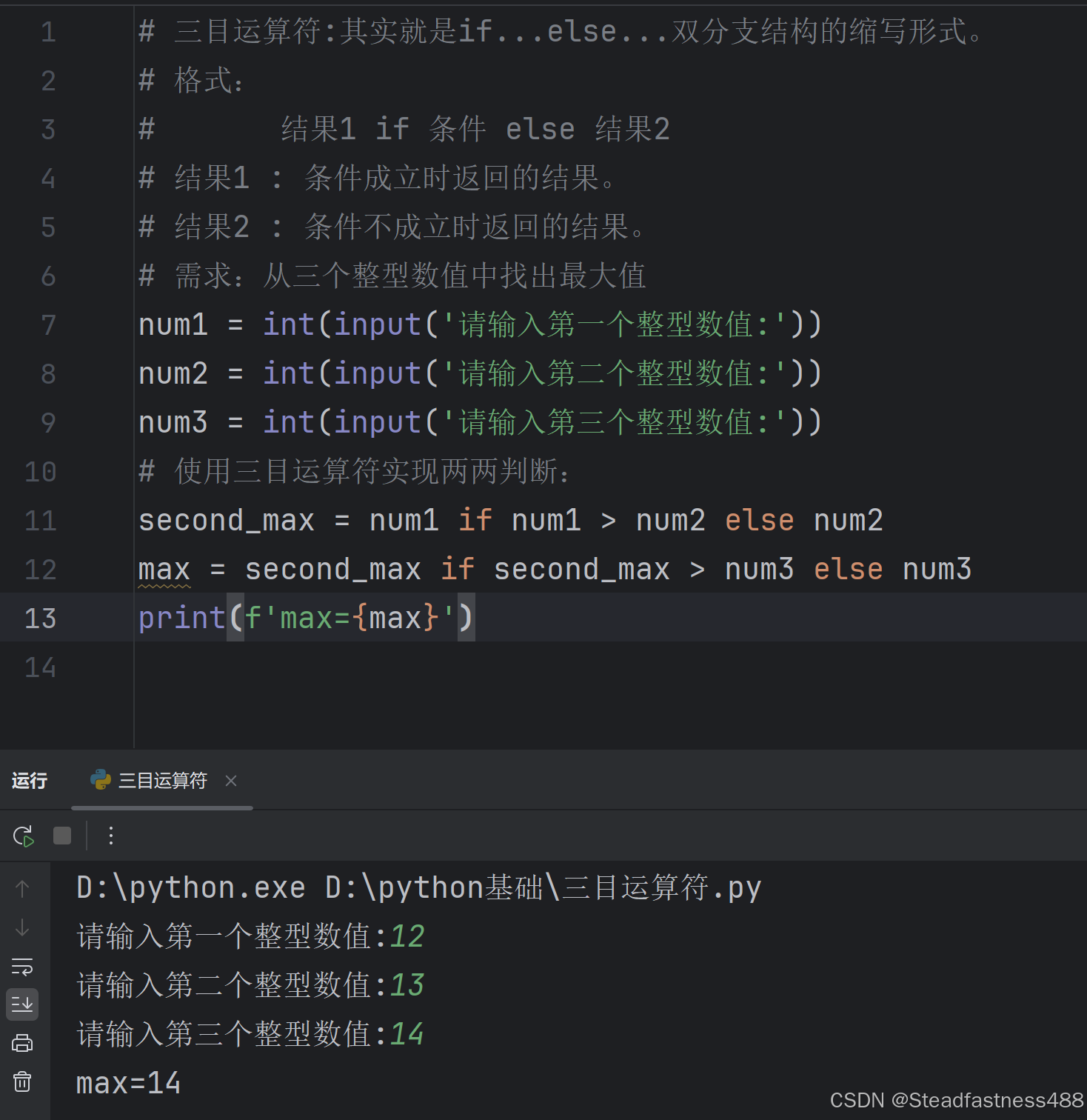This screenshot has height=1120, width=1087.
Task: Click the int keyword on line 8
Action: [289, 373]
